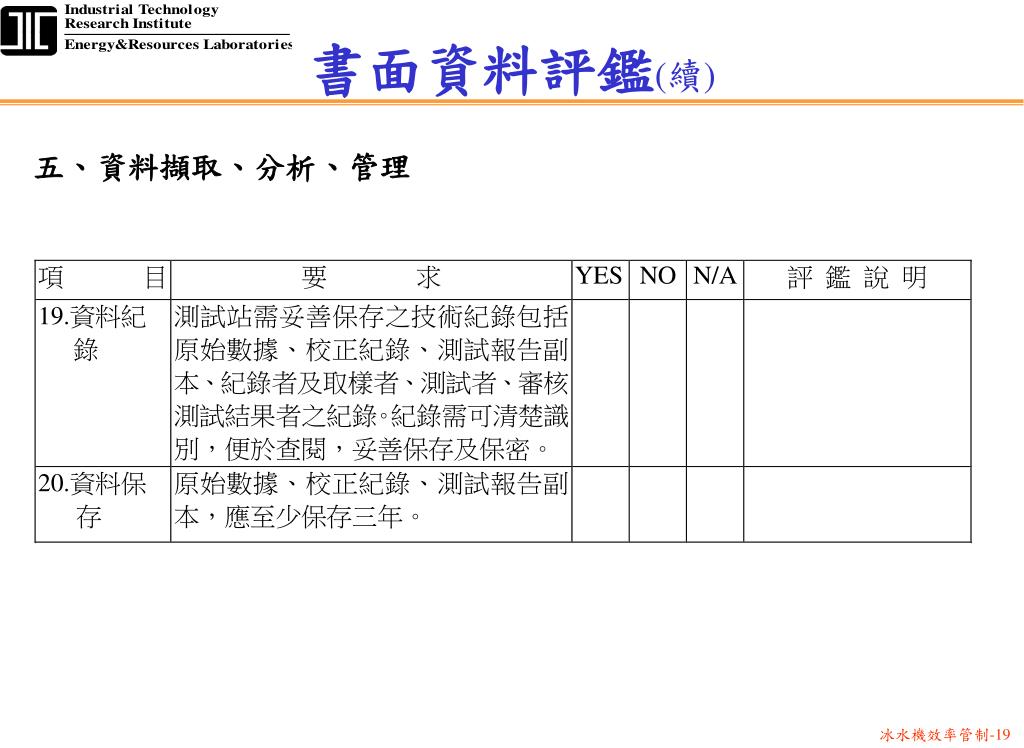This screenshot has height=748, width=1024.
Task: Click the '20.資料保存' item cell
Action: [103, 504]
